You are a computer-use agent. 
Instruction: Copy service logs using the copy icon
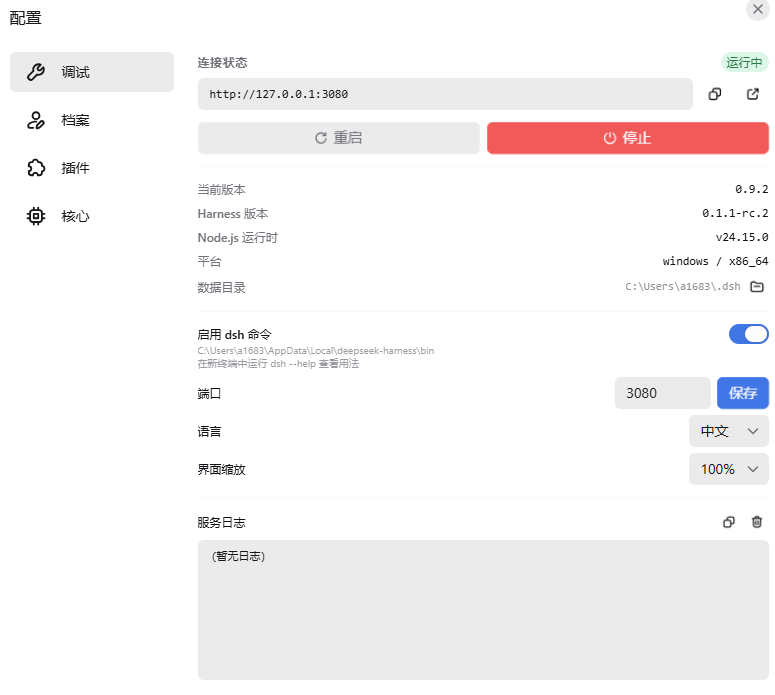tap(729, 522)
